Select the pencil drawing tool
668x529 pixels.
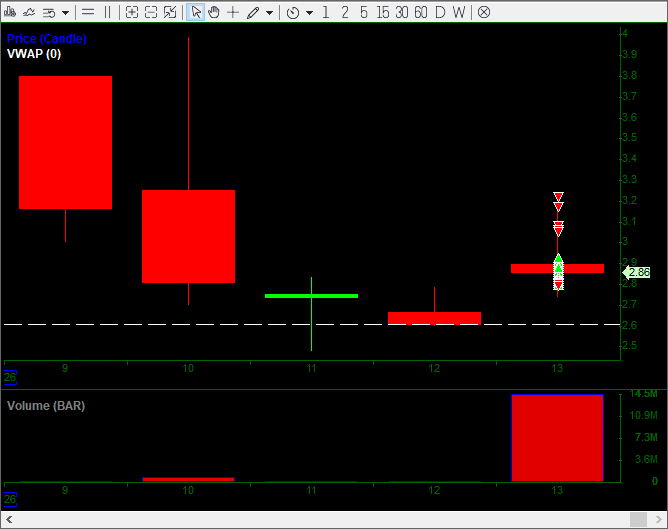click(x=253, y=13)
